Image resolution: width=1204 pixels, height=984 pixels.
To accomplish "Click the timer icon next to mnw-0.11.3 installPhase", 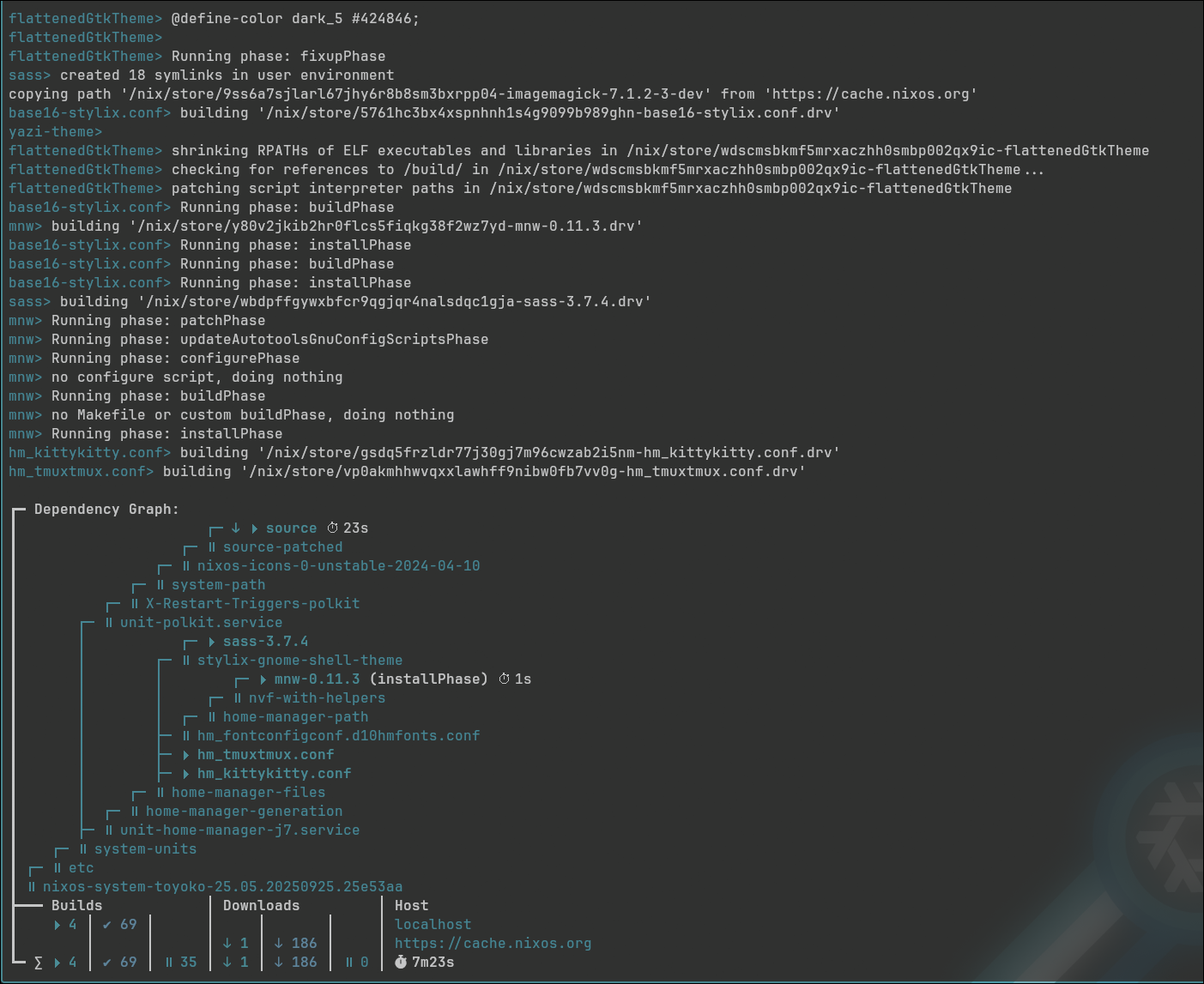I will pos(505,679).
